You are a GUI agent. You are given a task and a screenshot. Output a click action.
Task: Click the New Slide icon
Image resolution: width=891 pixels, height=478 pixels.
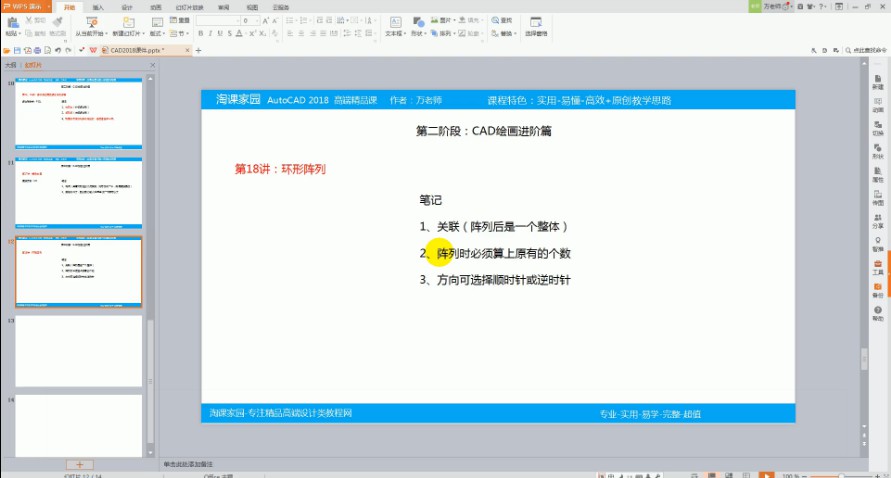(128, 23)
